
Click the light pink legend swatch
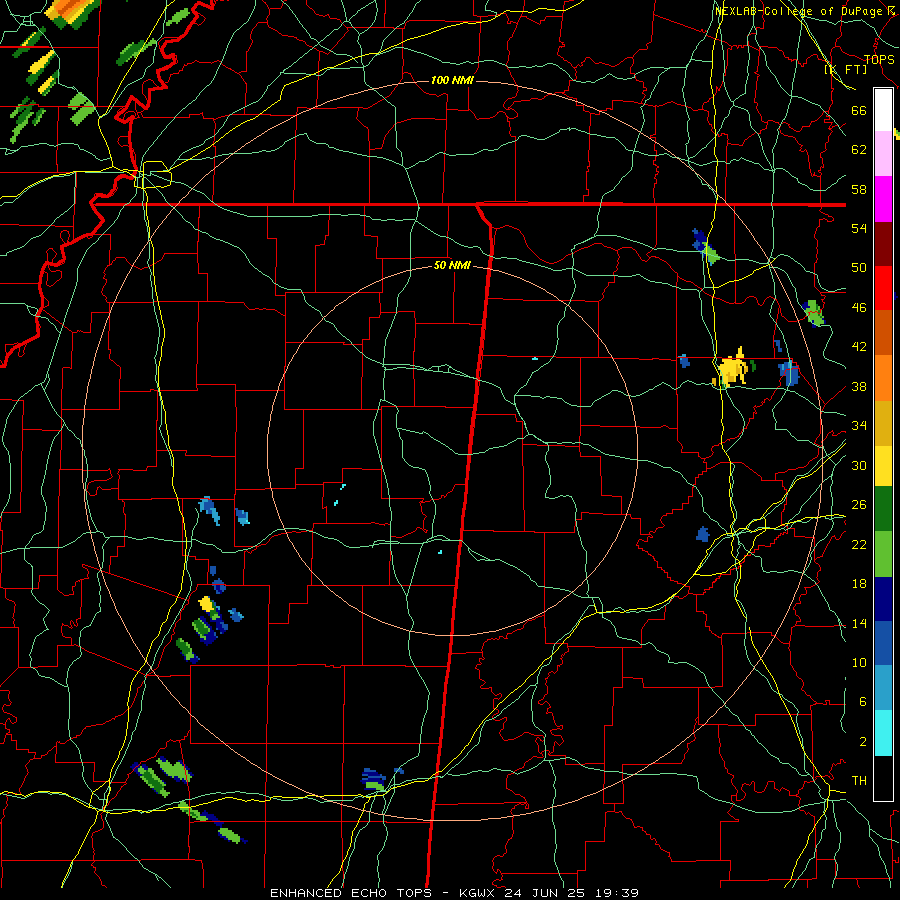coord(883,154)
